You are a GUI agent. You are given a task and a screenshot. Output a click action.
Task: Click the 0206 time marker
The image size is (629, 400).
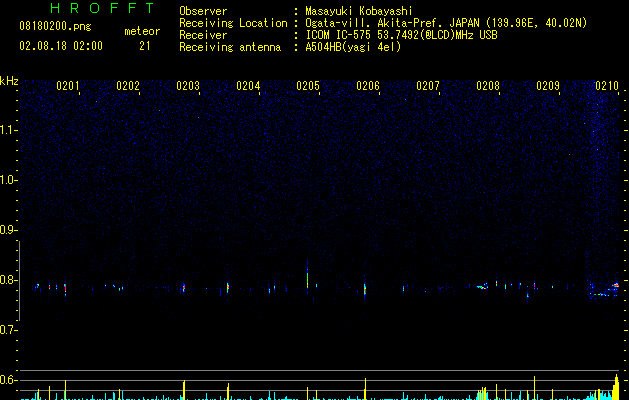point(368,86)
